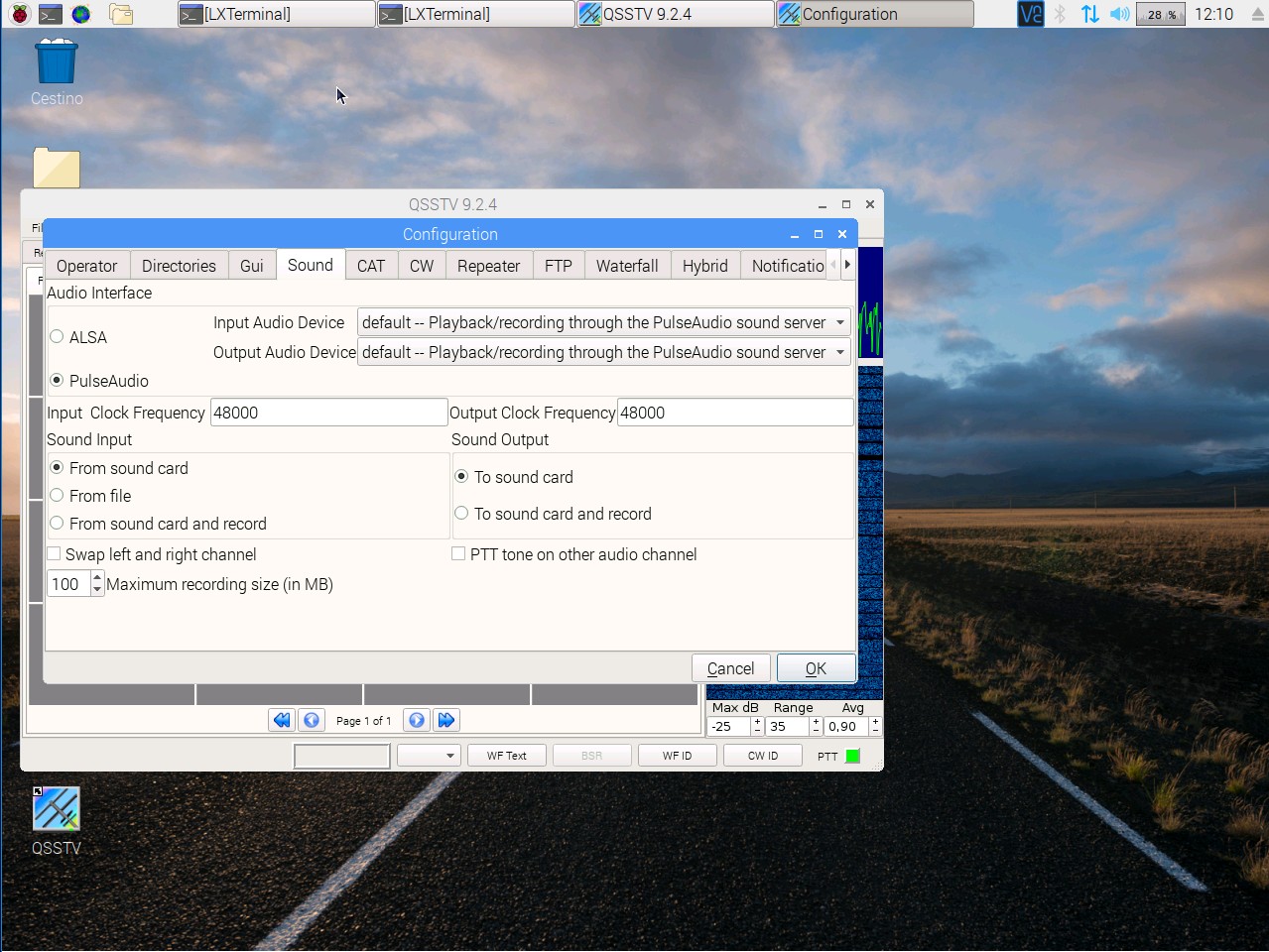This screenshot has width=1269, height=952.
Task: Switch to the Waterfall tab
Action: tap(627, 265)
